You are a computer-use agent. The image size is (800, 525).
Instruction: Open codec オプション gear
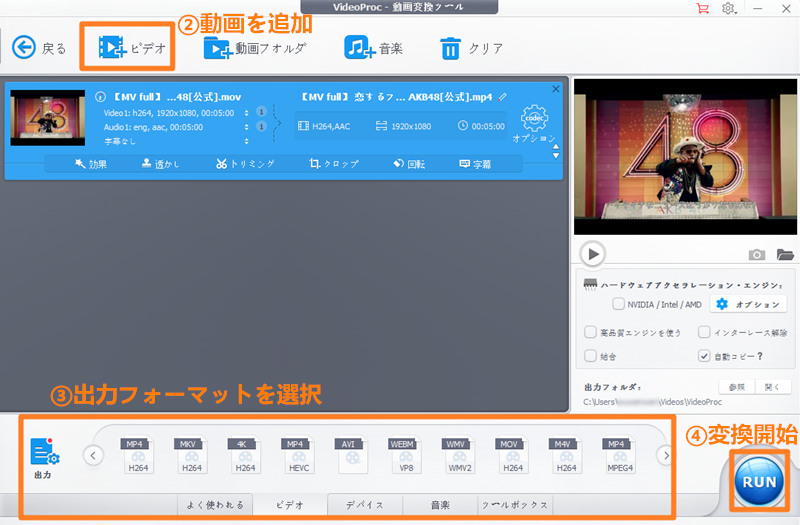tap(534, 123)
